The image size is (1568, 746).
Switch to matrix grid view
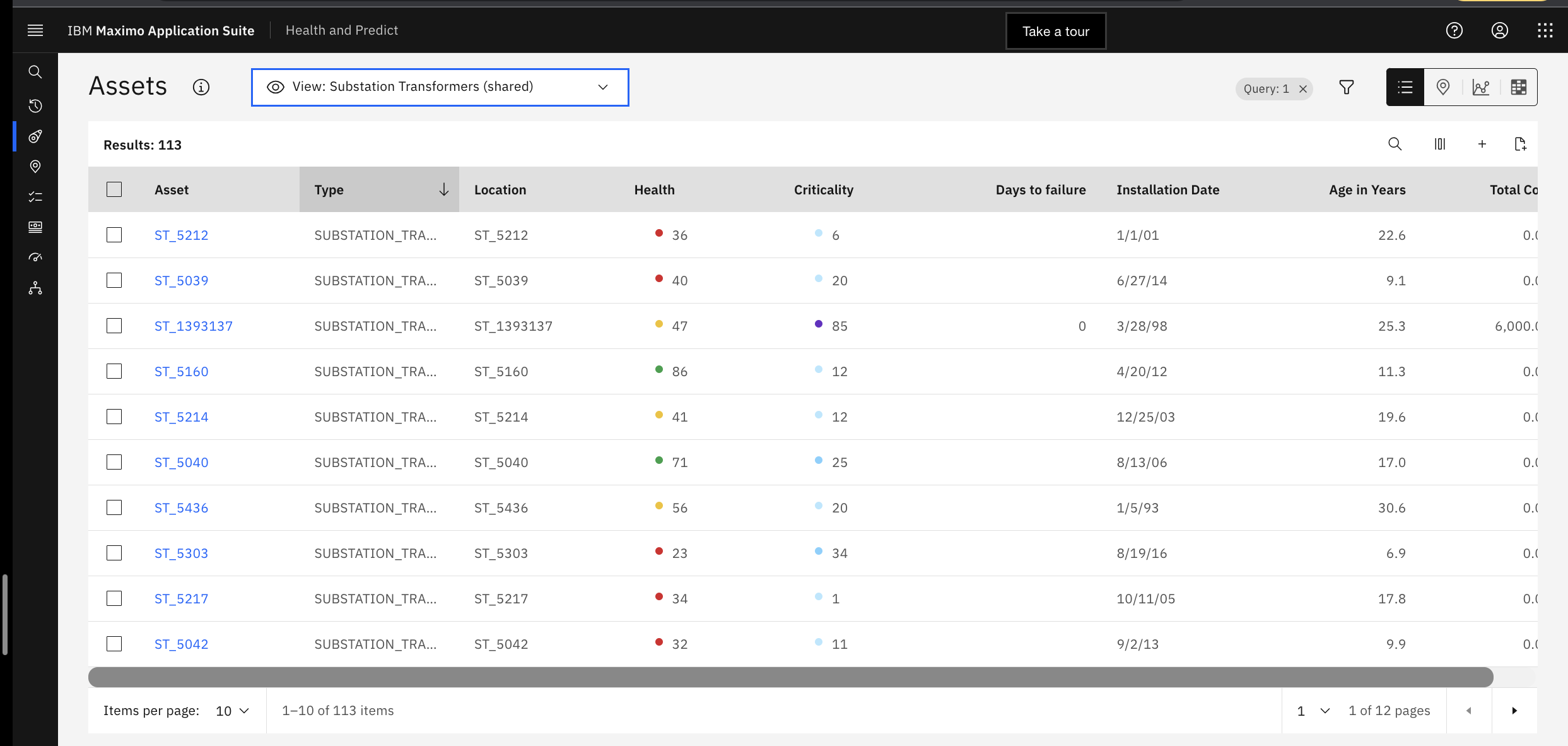pos(1519,87)
